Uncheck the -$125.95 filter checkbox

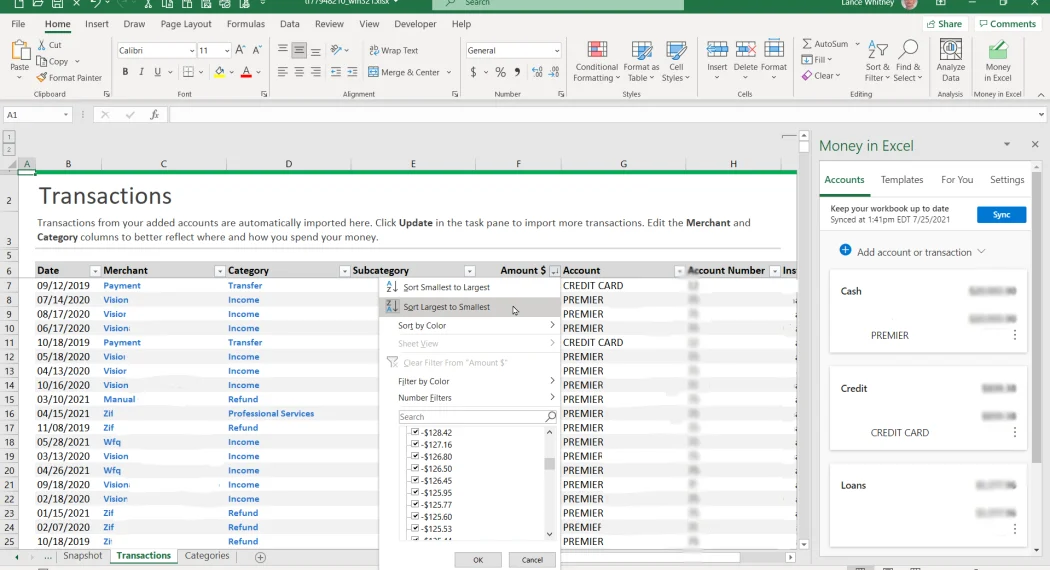click(415, 492)
